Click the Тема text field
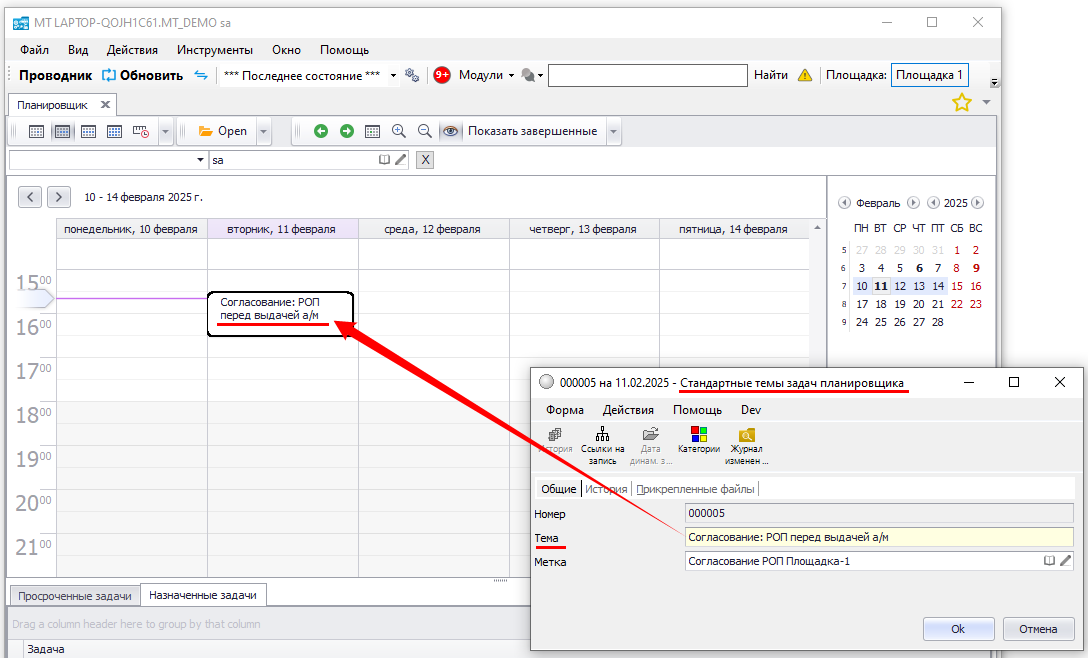 pos(878,537)
